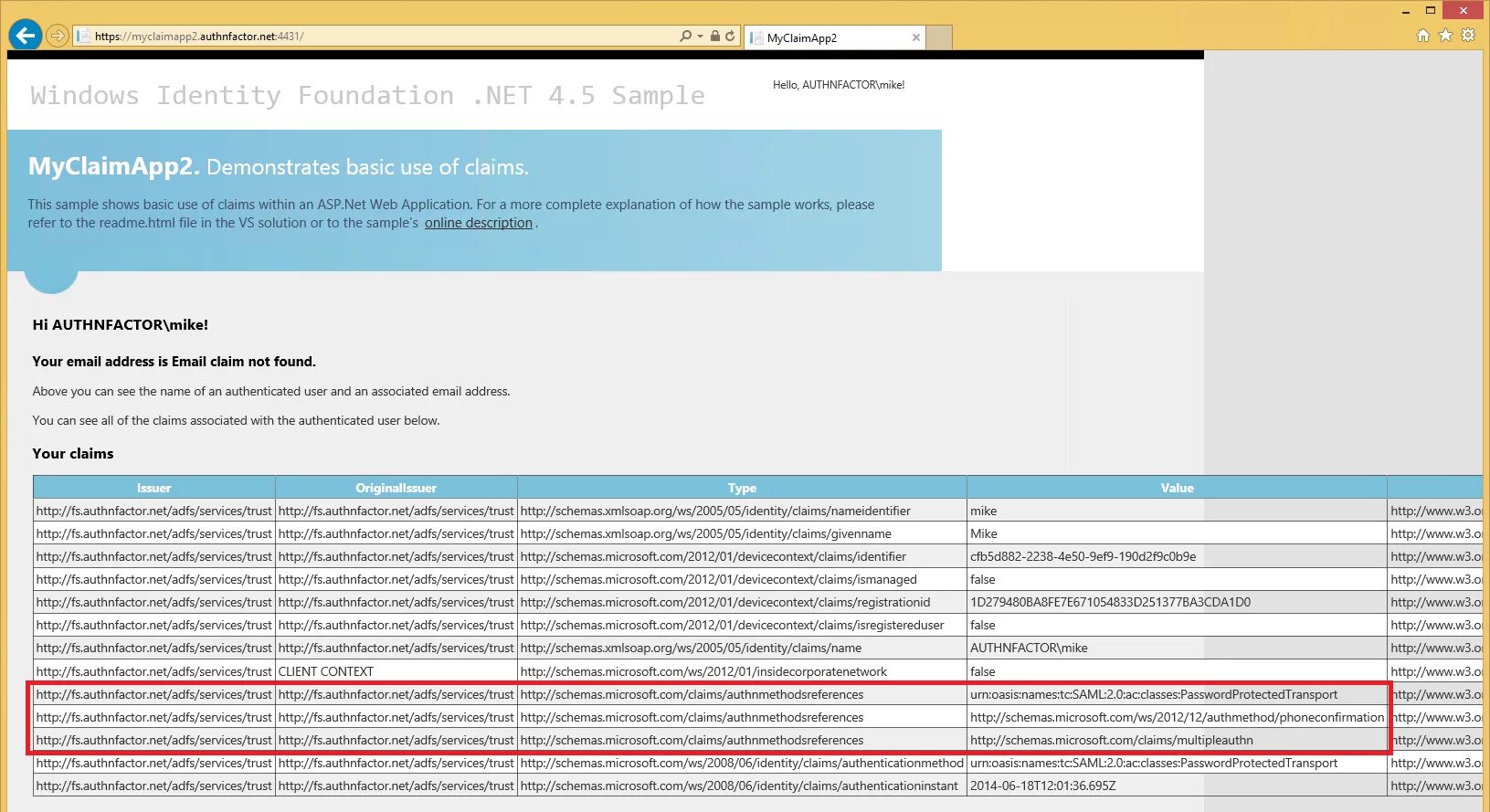Click the 'Hi AUTHNFACTOR\mike!' heading
This screenshot has height=812, width=1490.
121,325
